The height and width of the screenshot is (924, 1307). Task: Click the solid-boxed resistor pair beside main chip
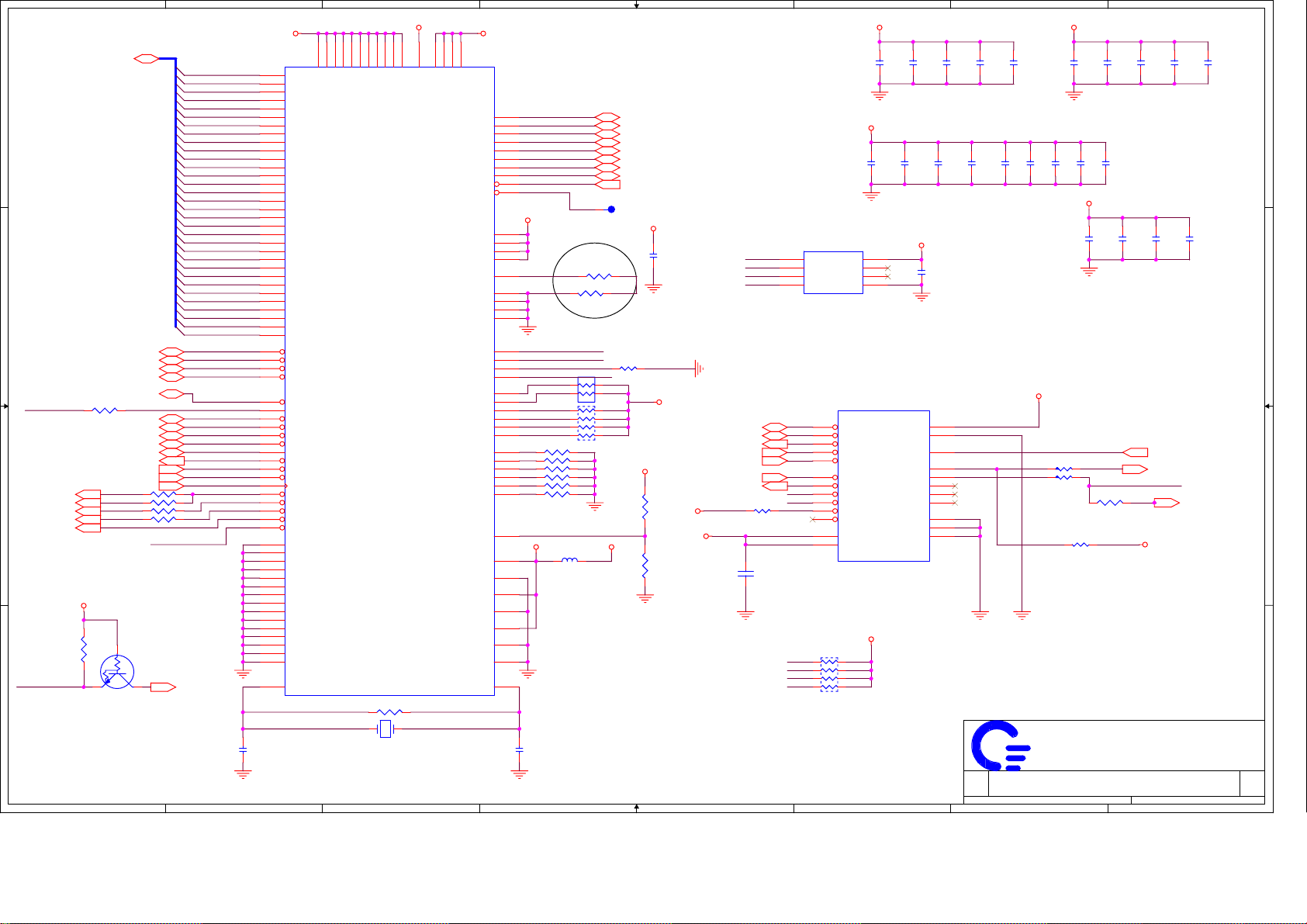coord(586,389)
